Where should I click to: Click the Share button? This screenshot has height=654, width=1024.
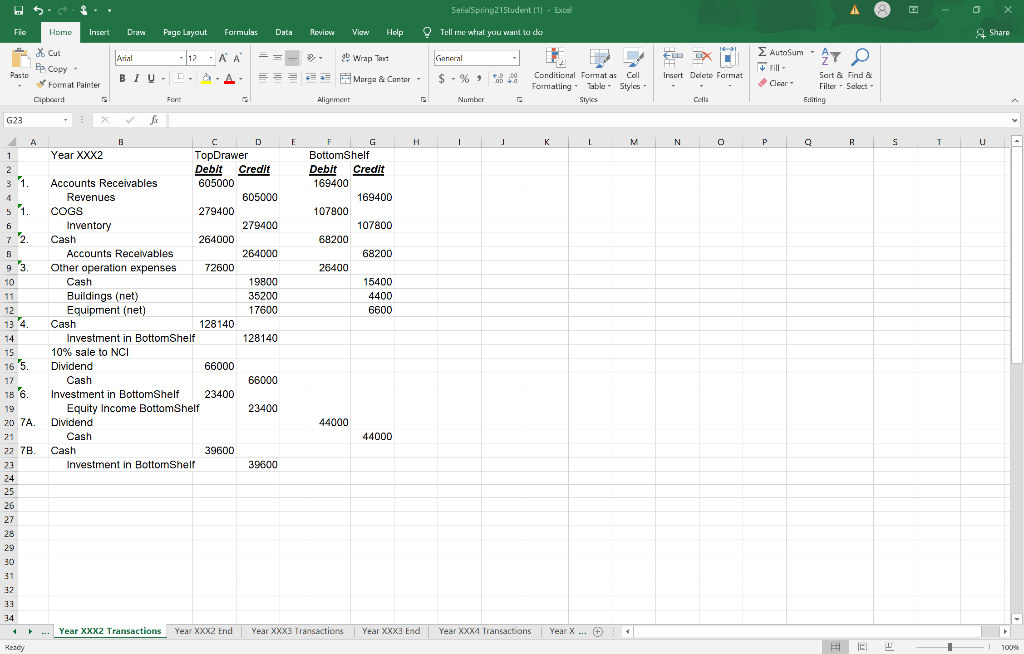click(x=994, y=31)
